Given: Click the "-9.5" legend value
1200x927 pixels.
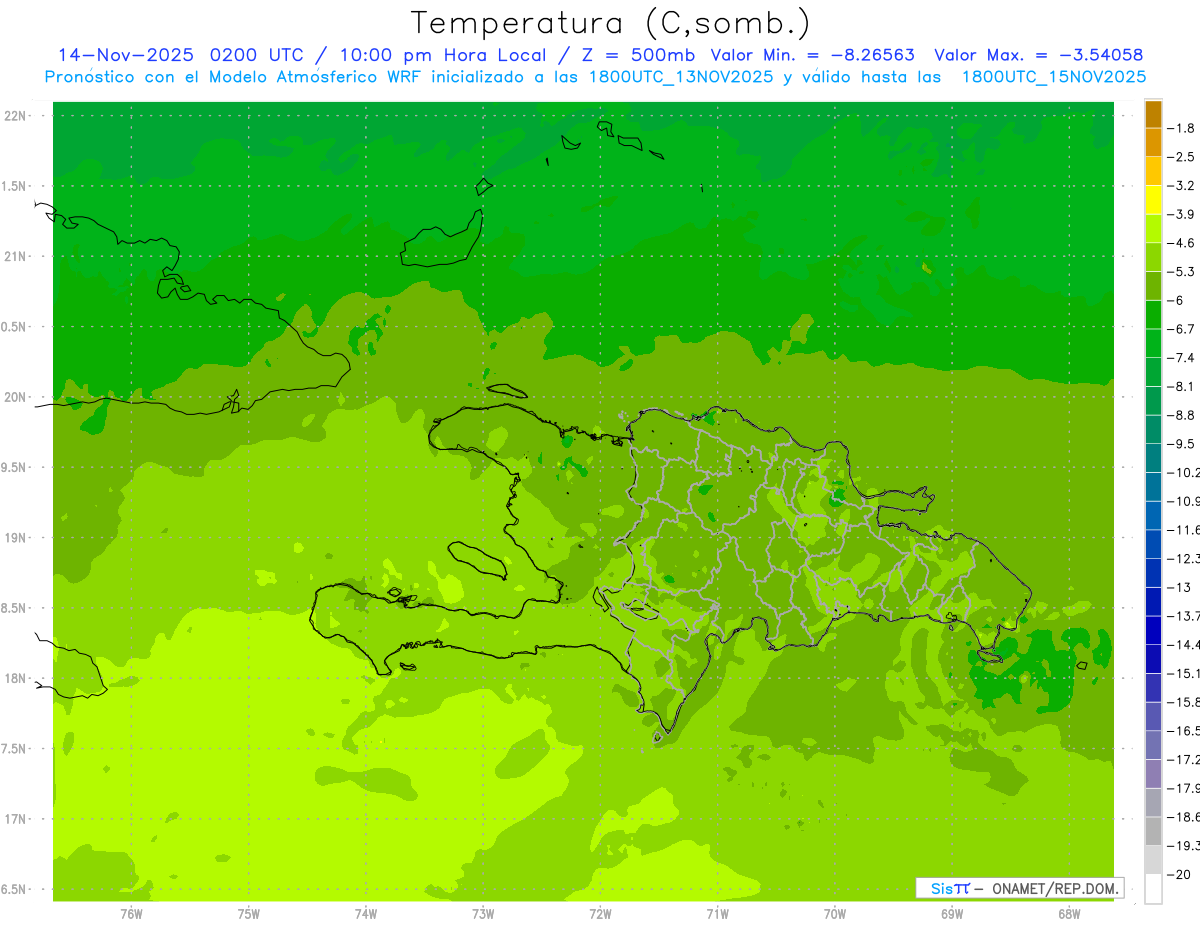Looking at the screenshot, I should [x=1181, y=444].
